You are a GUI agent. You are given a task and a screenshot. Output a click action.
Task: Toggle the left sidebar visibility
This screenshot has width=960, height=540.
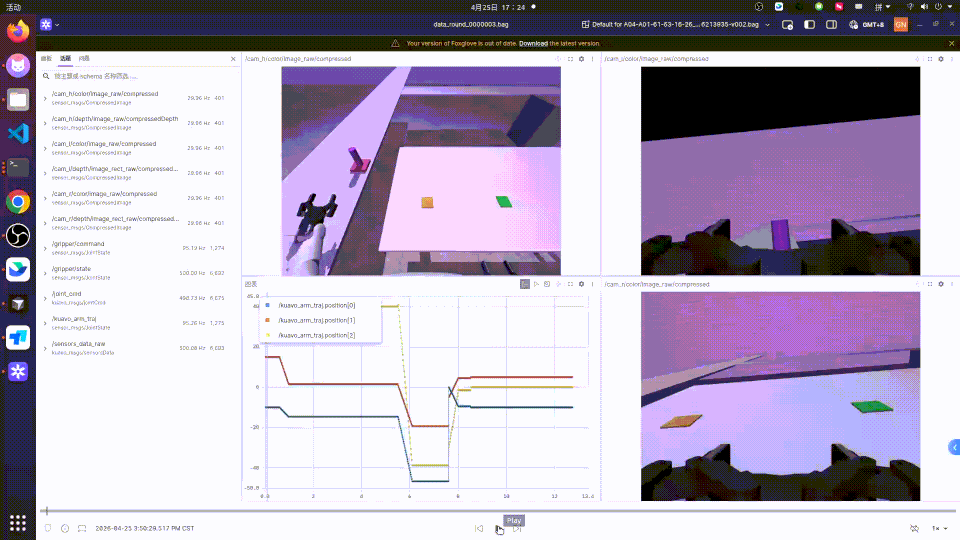[808, 24]
